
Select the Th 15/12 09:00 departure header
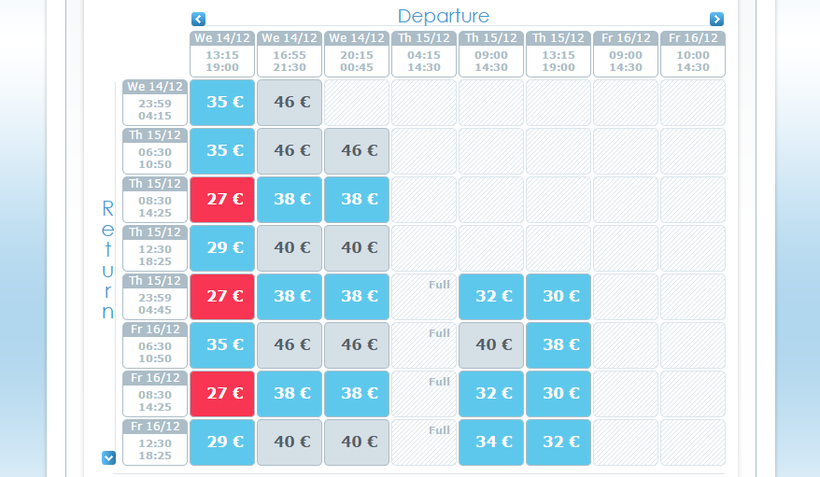point(491,54)
